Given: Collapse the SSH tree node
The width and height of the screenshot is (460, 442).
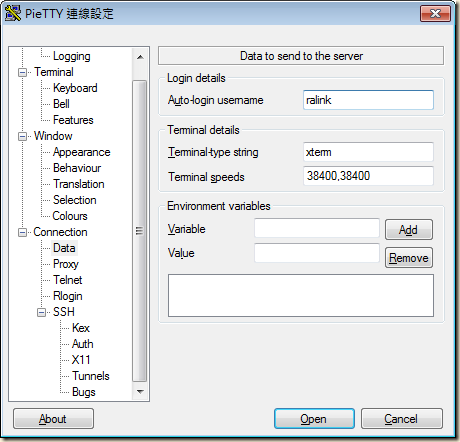Looking at the screenshot, I should [x=42, y=312].
